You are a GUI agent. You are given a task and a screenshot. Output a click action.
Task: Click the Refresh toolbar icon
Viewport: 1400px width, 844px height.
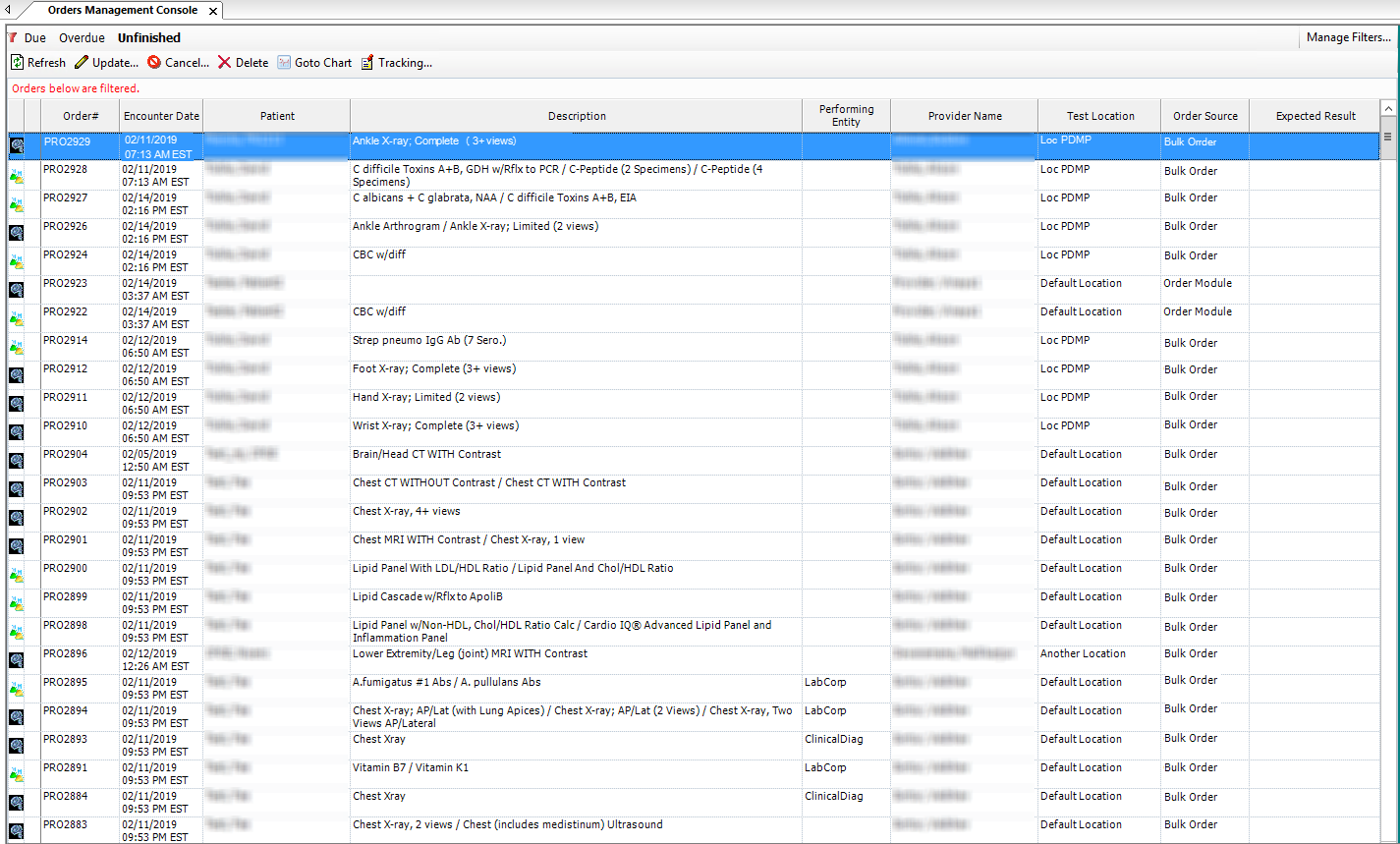point(17,63)
